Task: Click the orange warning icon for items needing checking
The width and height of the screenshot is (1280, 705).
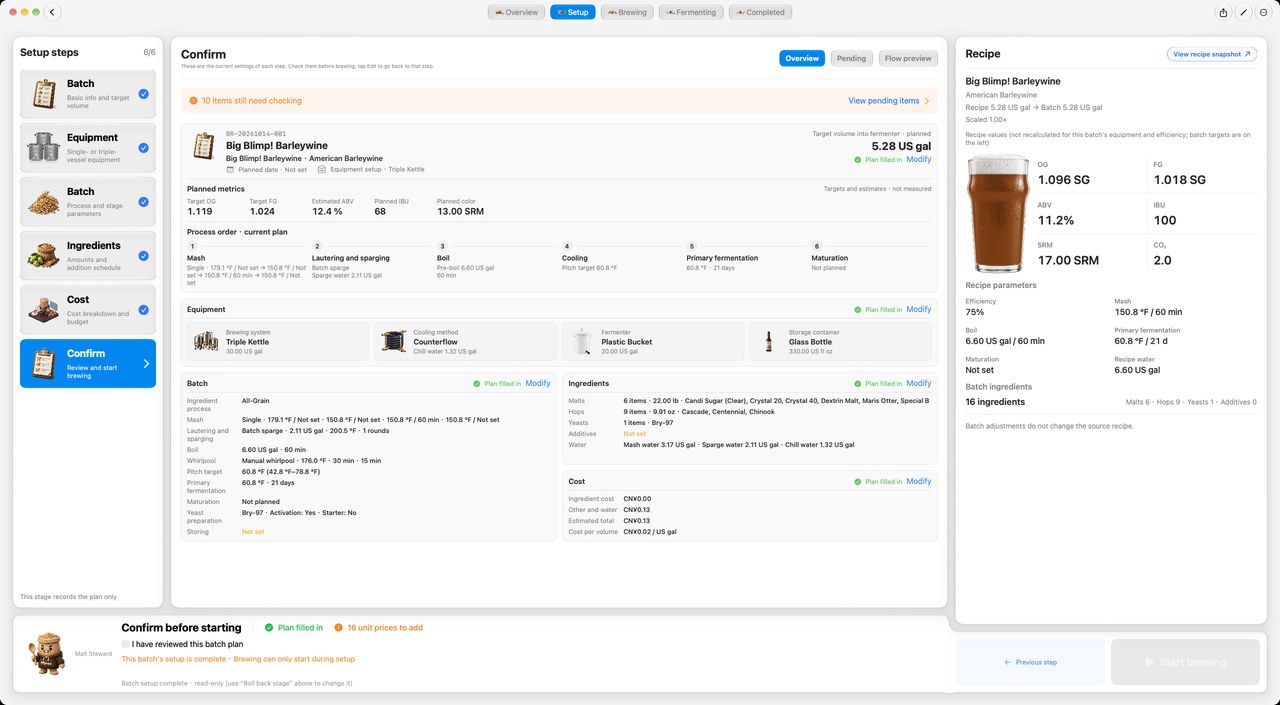Action: tap(193, 101)
